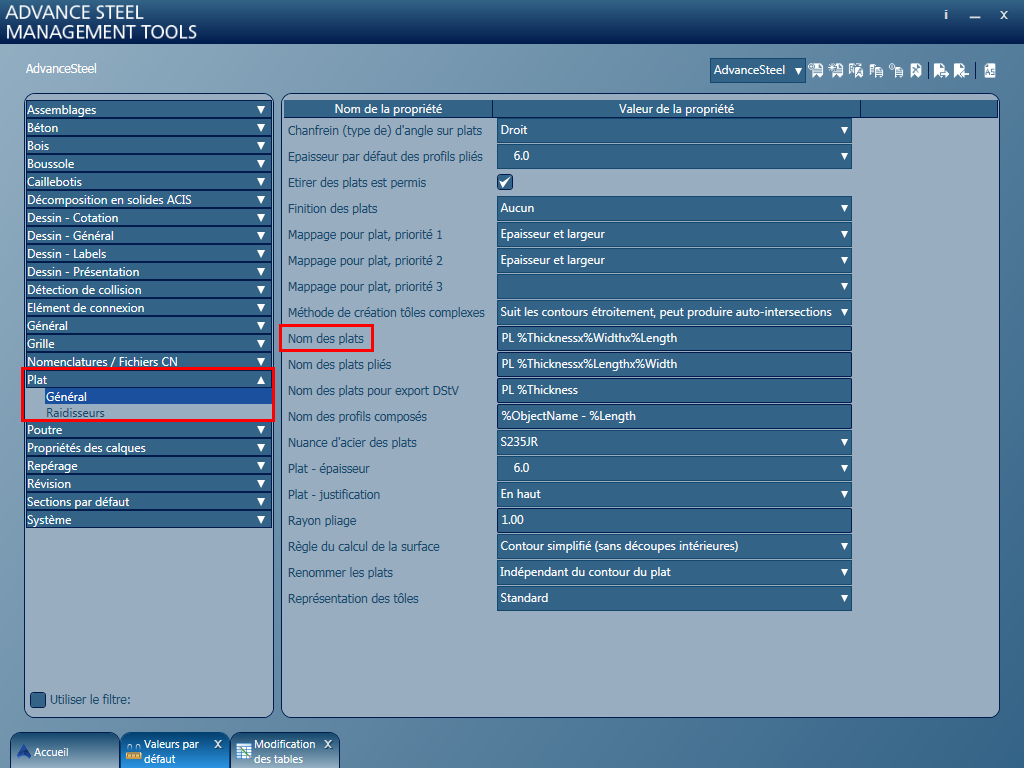Click the import icon with left arrow
This screenshot has width=1024, height=768.
pyautogui.click(x=961, y=70)
